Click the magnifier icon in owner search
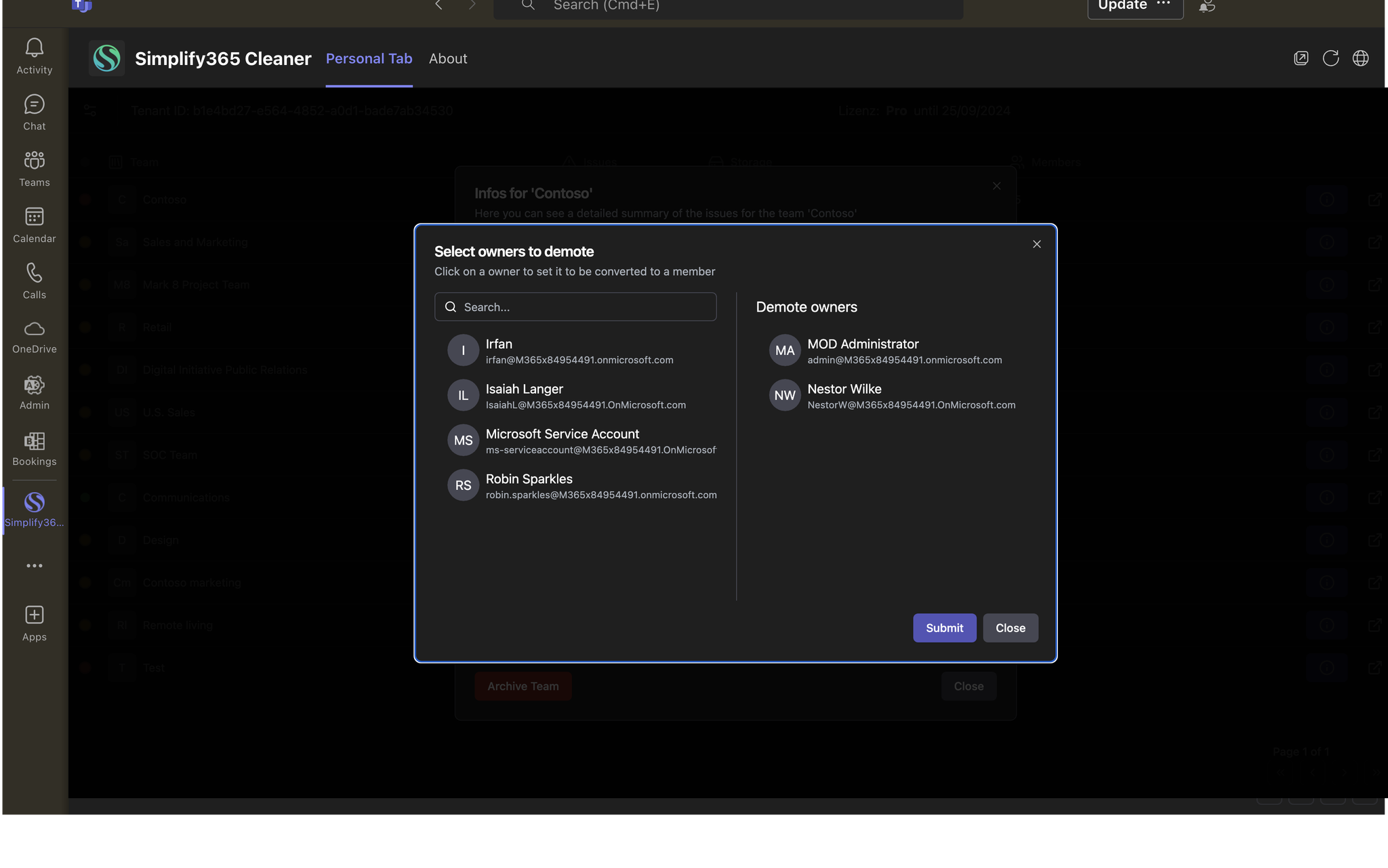The height and width of the screenshot is (868, 1388). 451,307
